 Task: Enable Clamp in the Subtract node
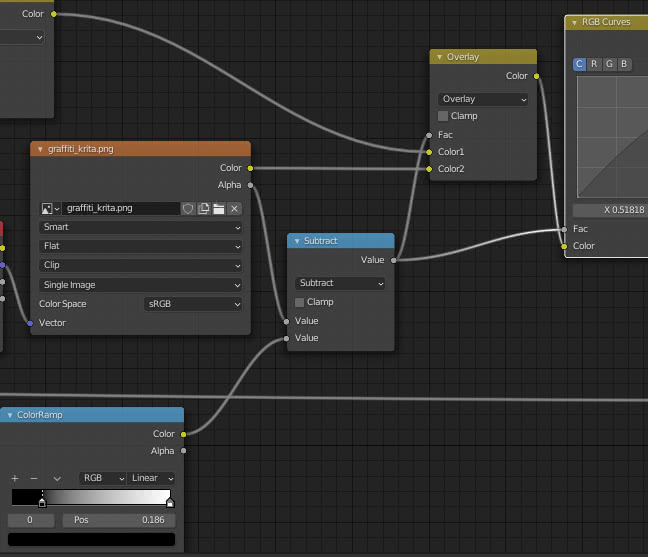(x=300, y=302)
